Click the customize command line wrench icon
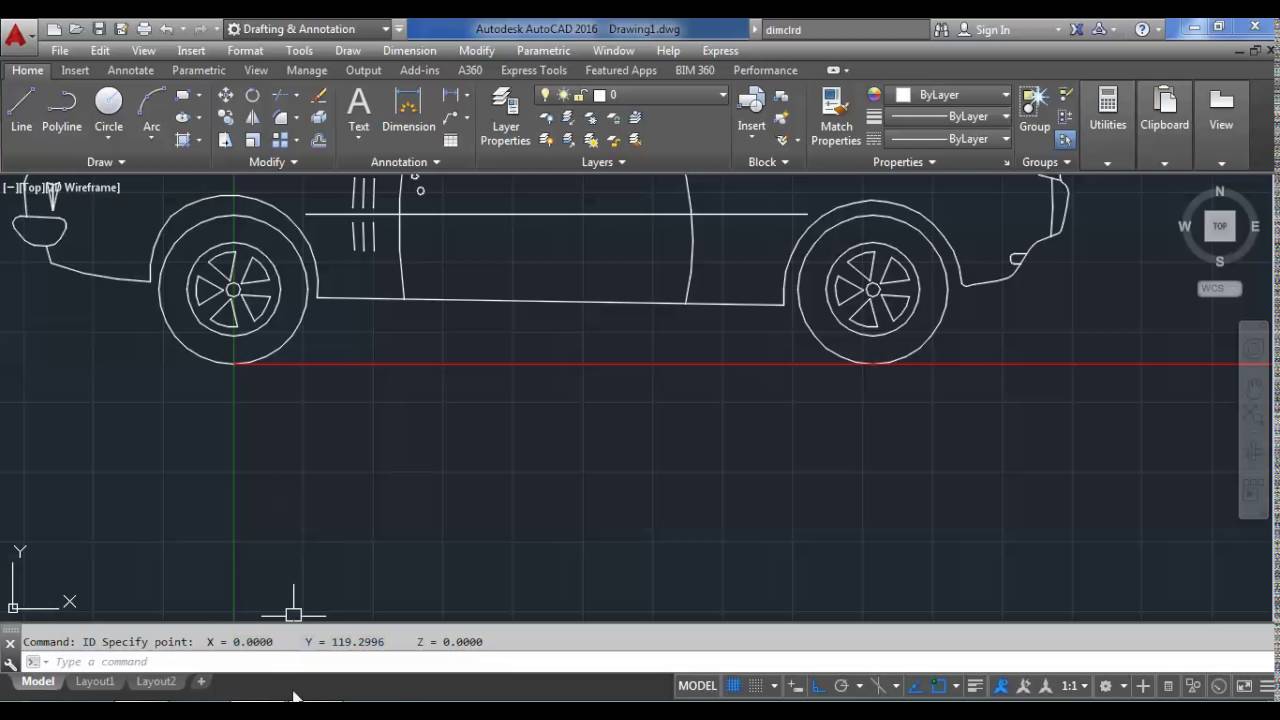1280x720 pixels. 10,663
